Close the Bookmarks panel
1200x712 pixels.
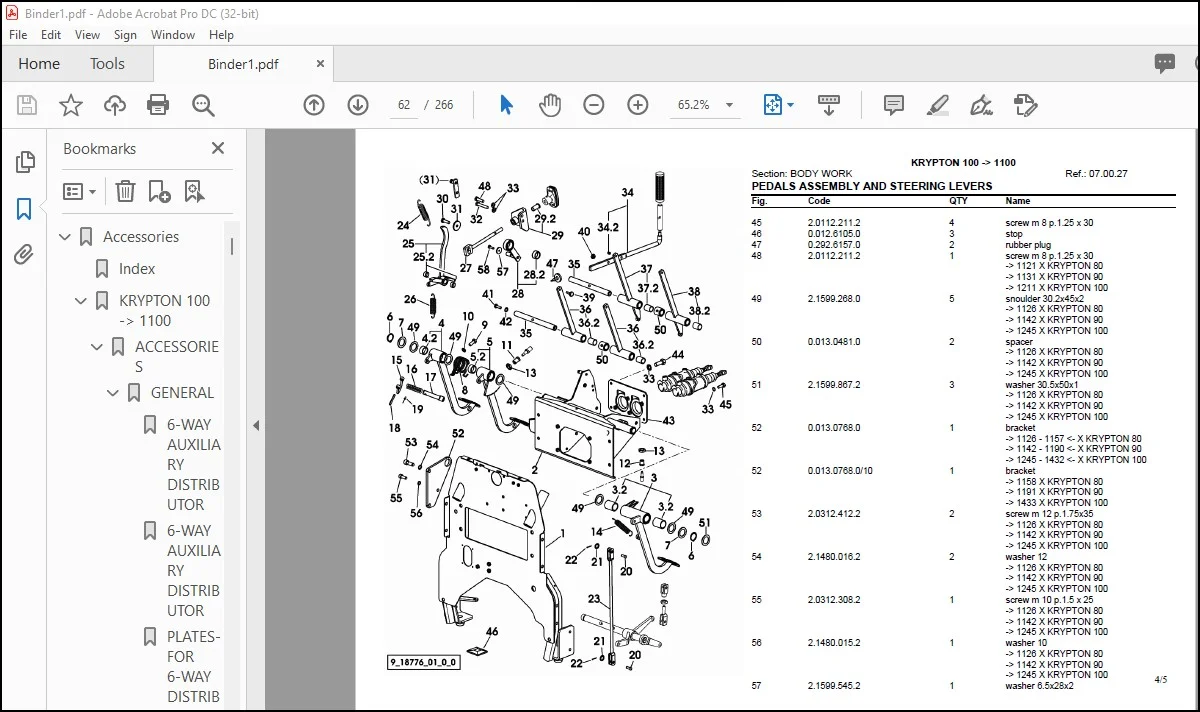coord(218,148)
